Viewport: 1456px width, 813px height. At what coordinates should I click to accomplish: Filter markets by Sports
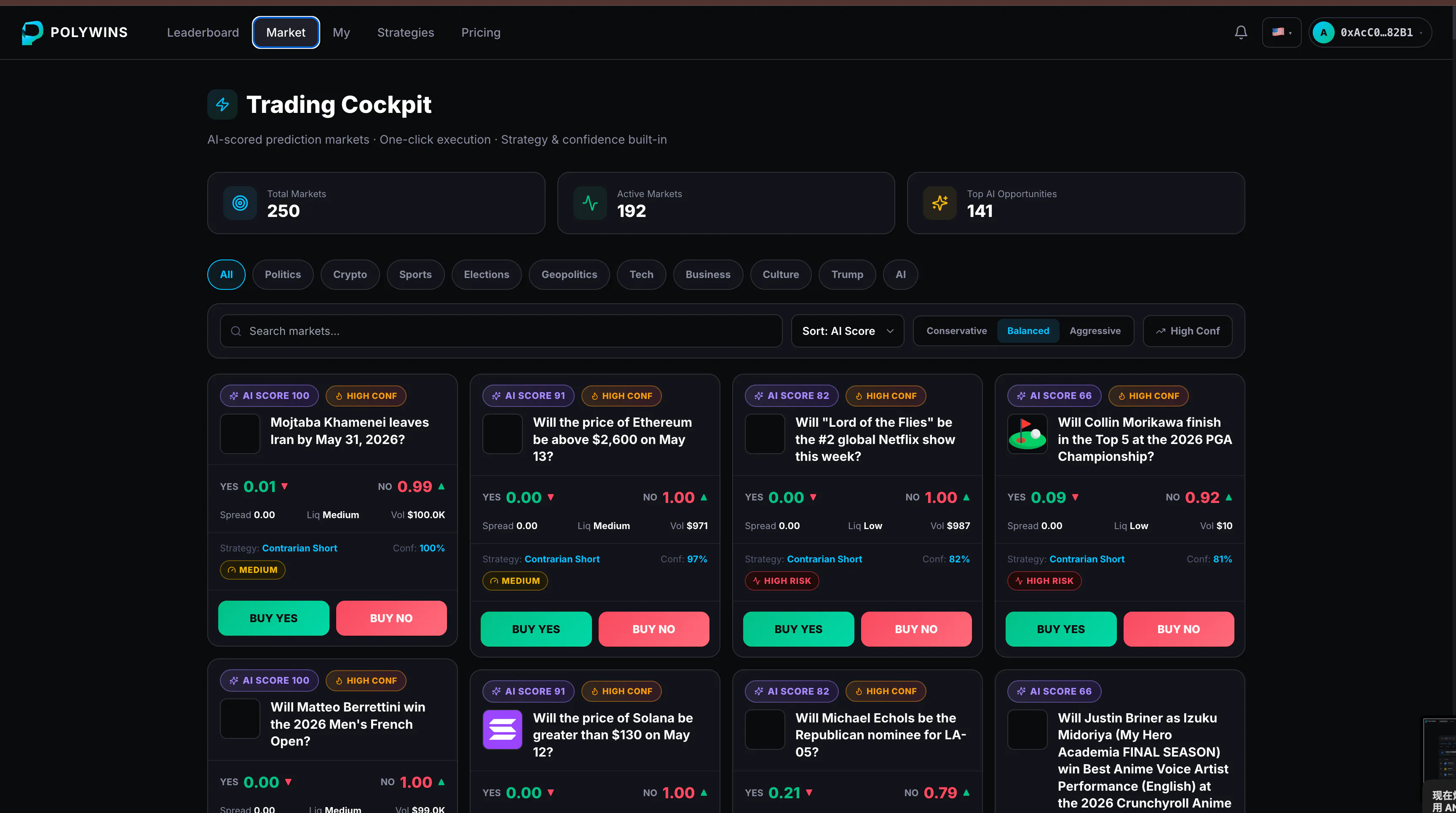click(x=415, y=275)
